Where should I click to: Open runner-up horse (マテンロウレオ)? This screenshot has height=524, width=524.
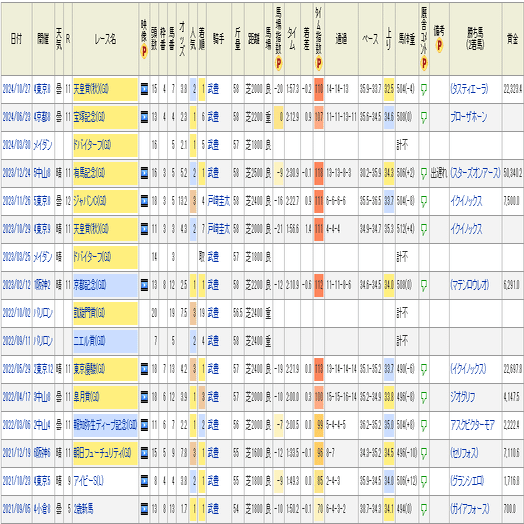[470, 285]
